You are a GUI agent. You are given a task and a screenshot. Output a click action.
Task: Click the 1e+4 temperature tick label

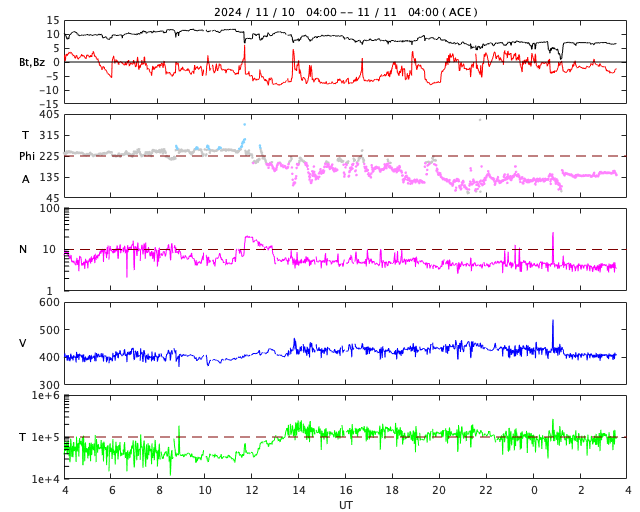coord(46,479)
